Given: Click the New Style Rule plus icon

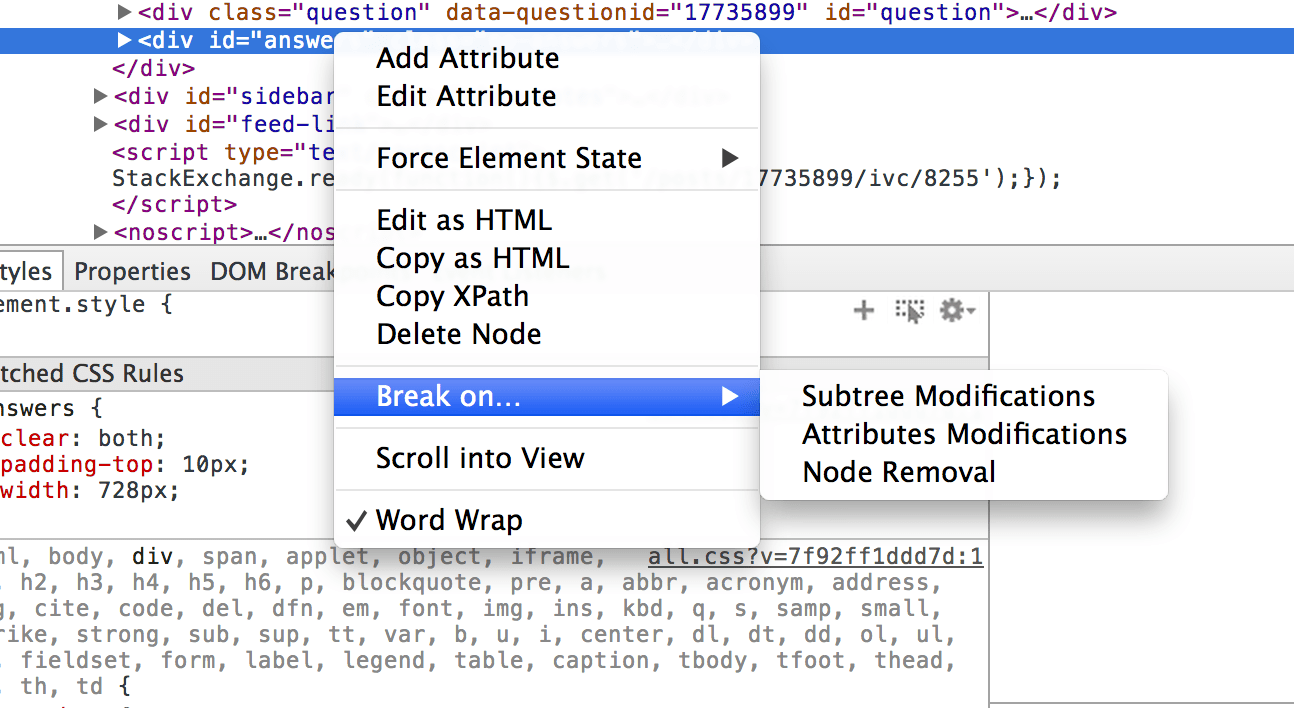Looking at the screenshot, I should coord(863,311).
